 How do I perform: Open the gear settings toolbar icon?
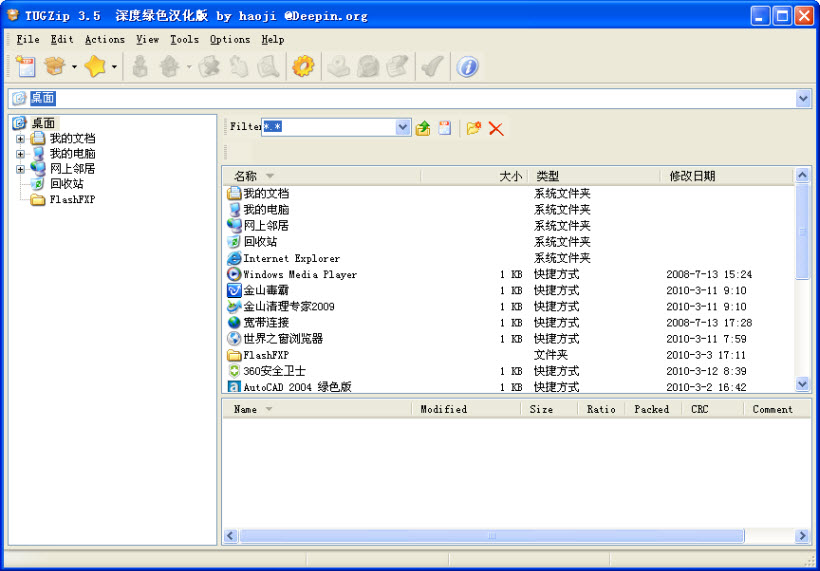303,67
